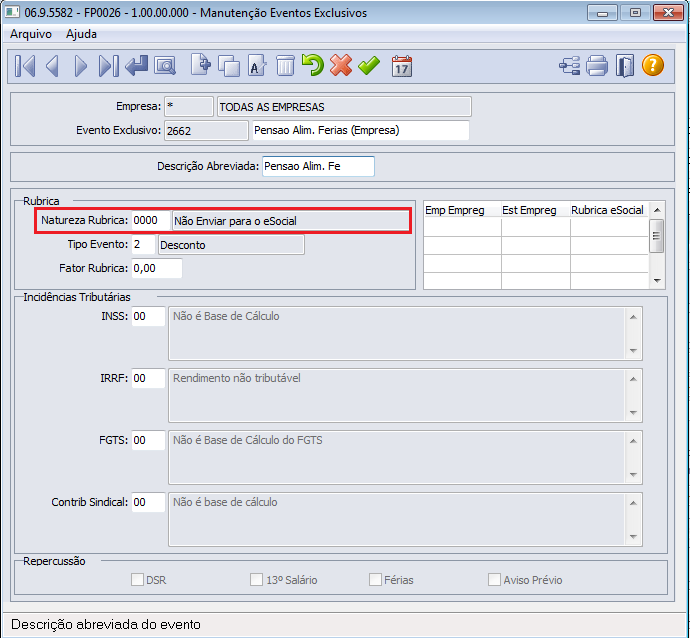Click scroll up arrow in Contrib Sindical box
690x638 pixels.
tap(633, 503)
